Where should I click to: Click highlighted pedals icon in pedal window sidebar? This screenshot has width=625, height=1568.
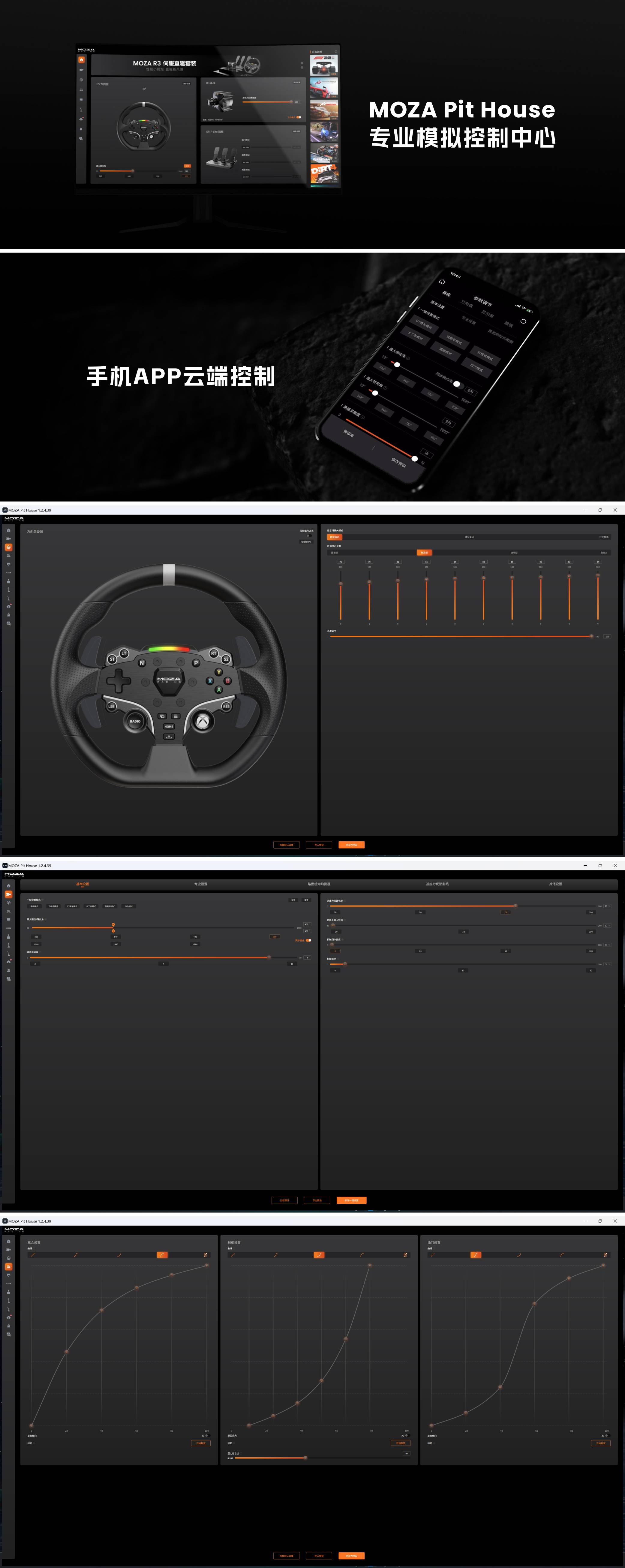coord(8,1267)
